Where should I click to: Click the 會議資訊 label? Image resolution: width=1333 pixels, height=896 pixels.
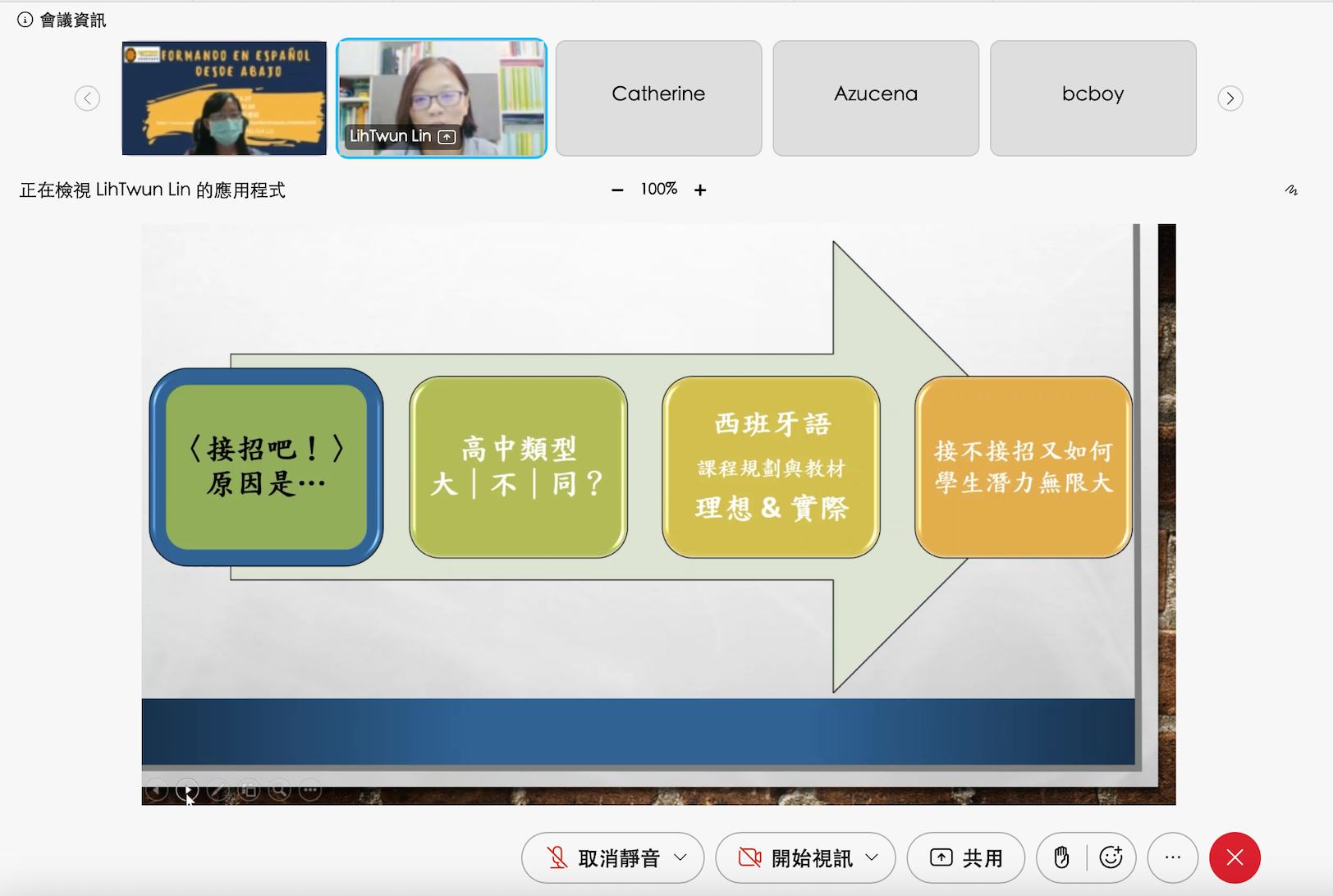tap(73, 21)
